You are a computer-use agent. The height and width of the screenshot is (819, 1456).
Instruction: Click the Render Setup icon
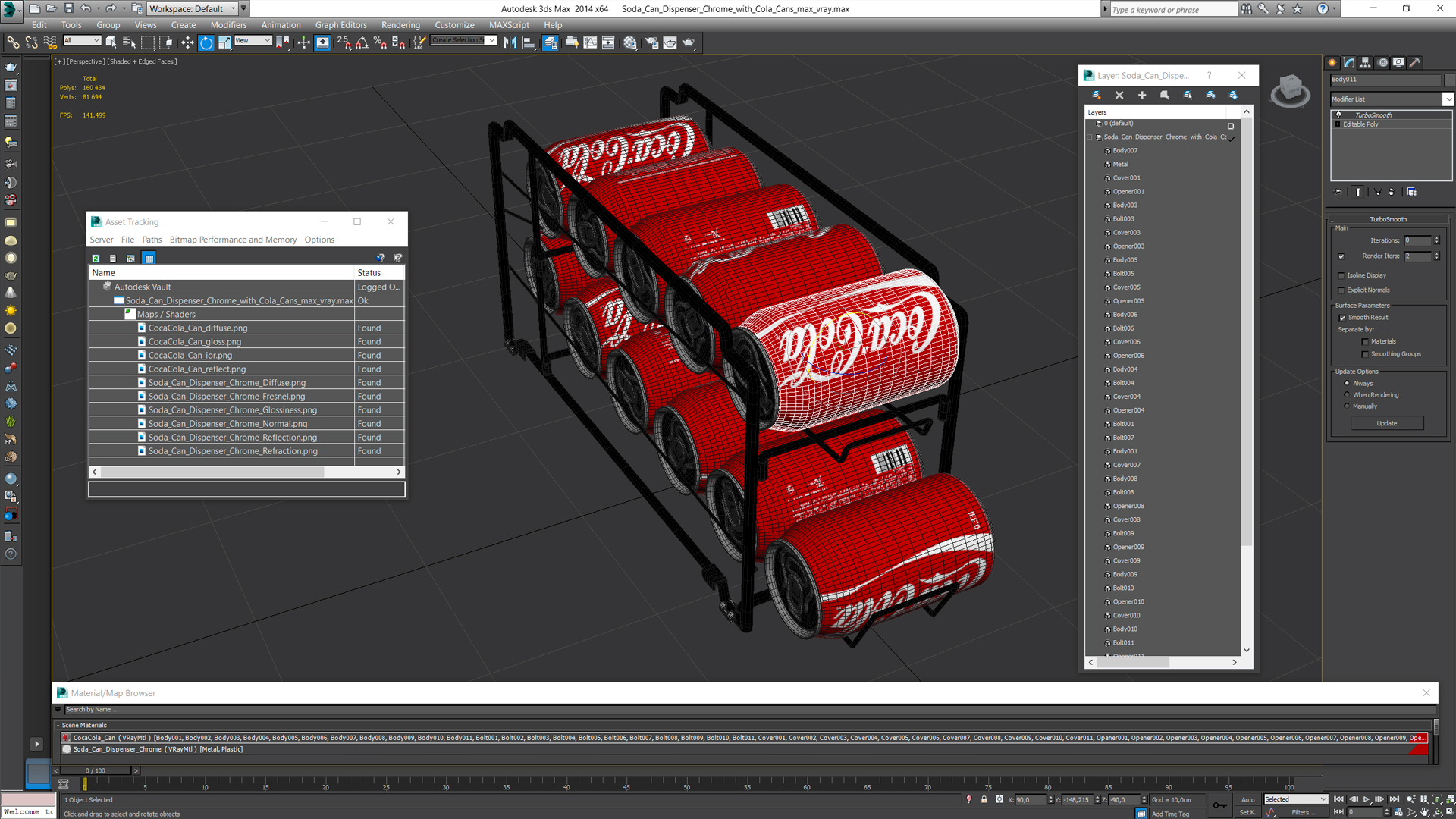(x=651, y=42)
